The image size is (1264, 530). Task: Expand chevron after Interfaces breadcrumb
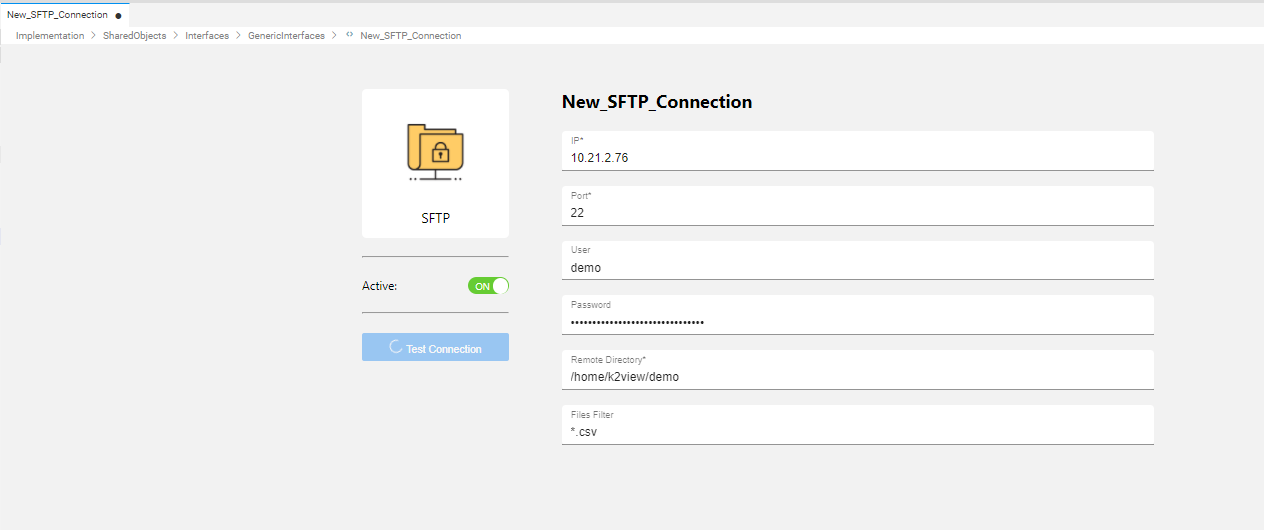[x=238, y=36]
